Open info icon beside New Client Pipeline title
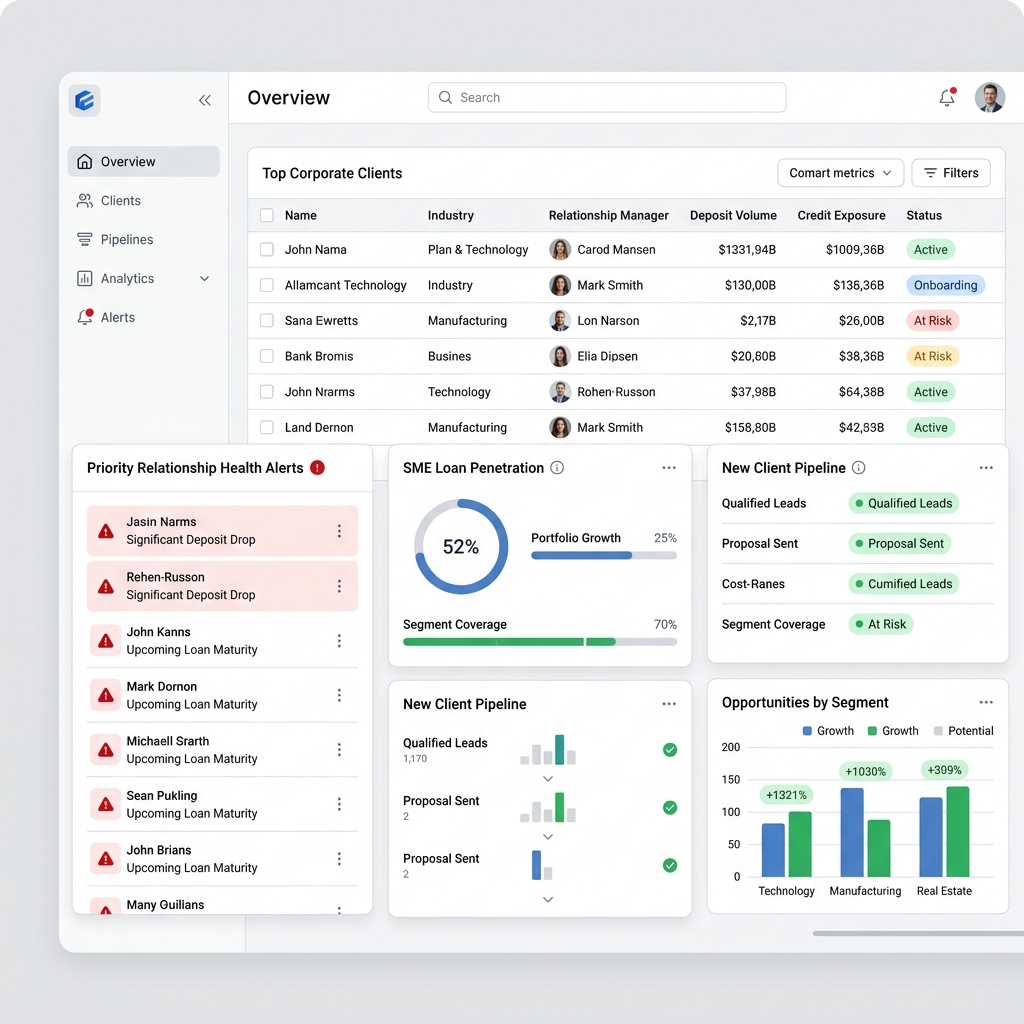 859,468
